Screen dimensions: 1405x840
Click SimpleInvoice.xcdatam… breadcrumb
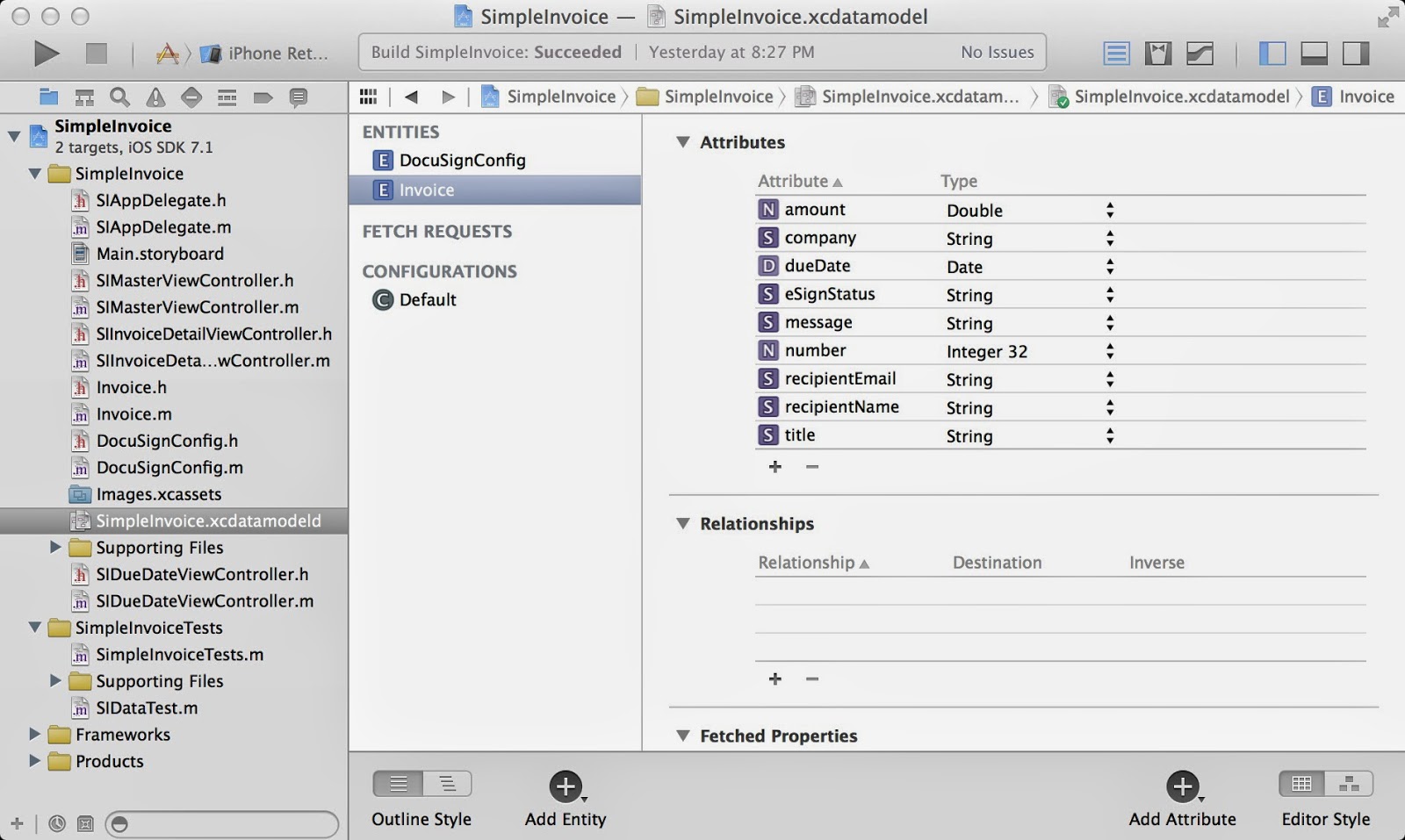(x=907, y=97)
